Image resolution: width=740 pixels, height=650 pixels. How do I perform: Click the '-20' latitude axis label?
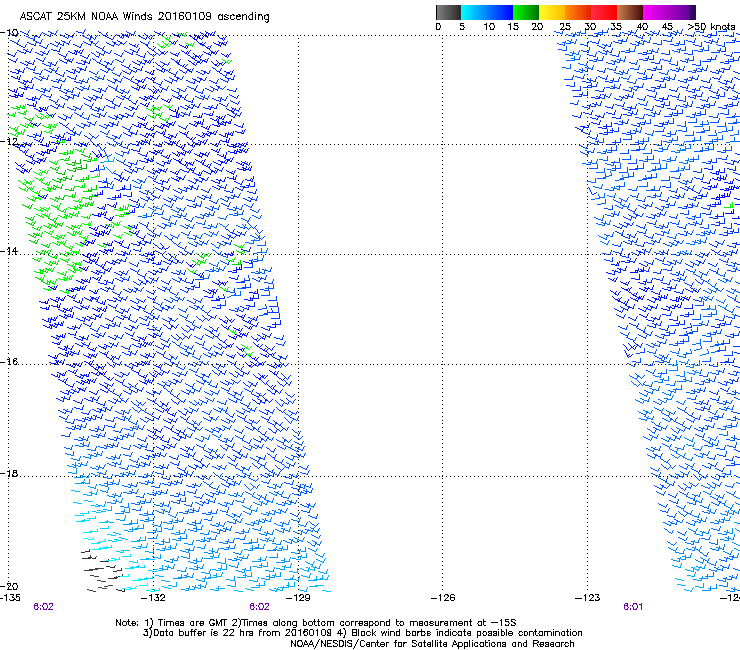point(9,586)
